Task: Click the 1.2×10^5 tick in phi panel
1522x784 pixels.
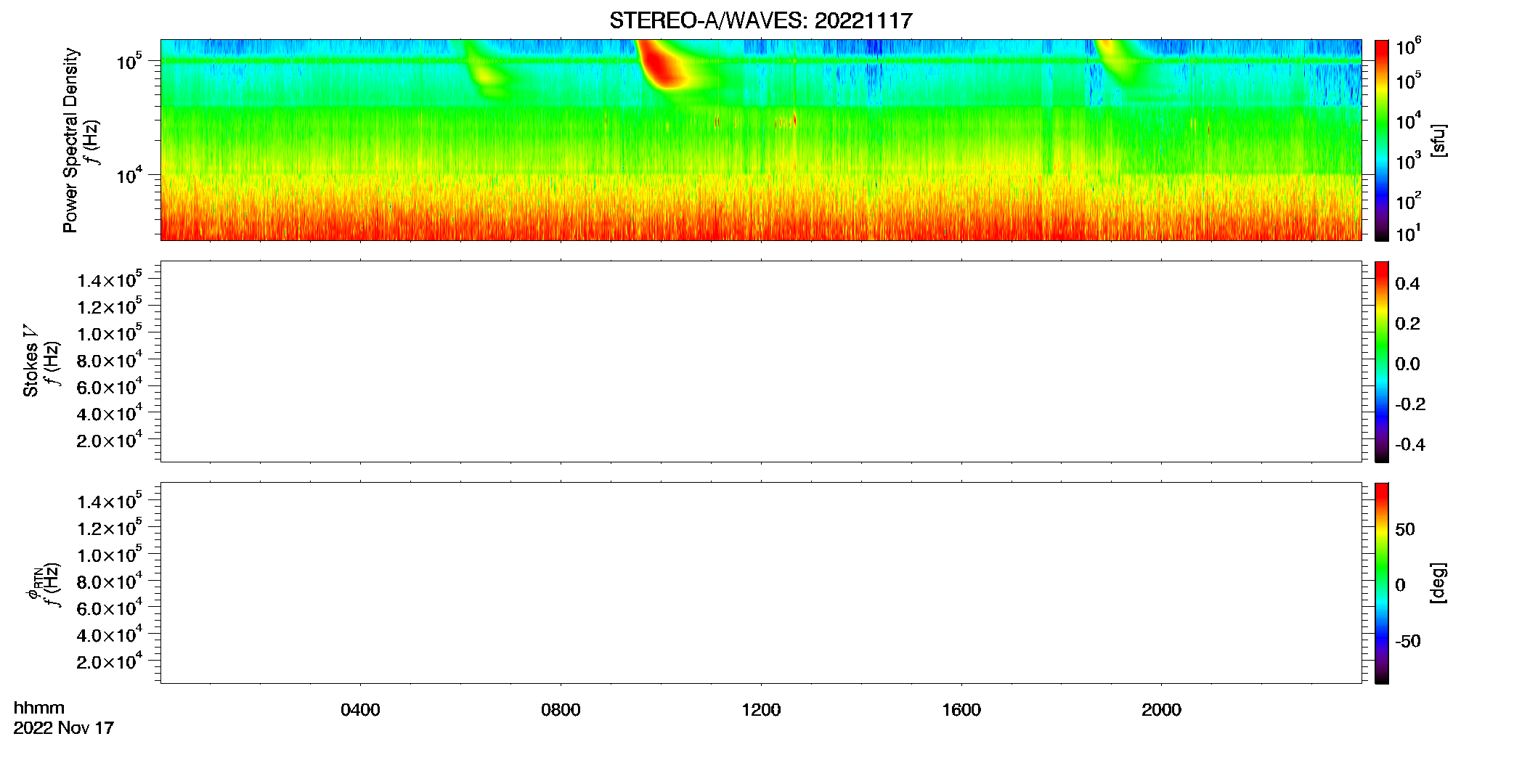Action: click(x=109, y=528)
